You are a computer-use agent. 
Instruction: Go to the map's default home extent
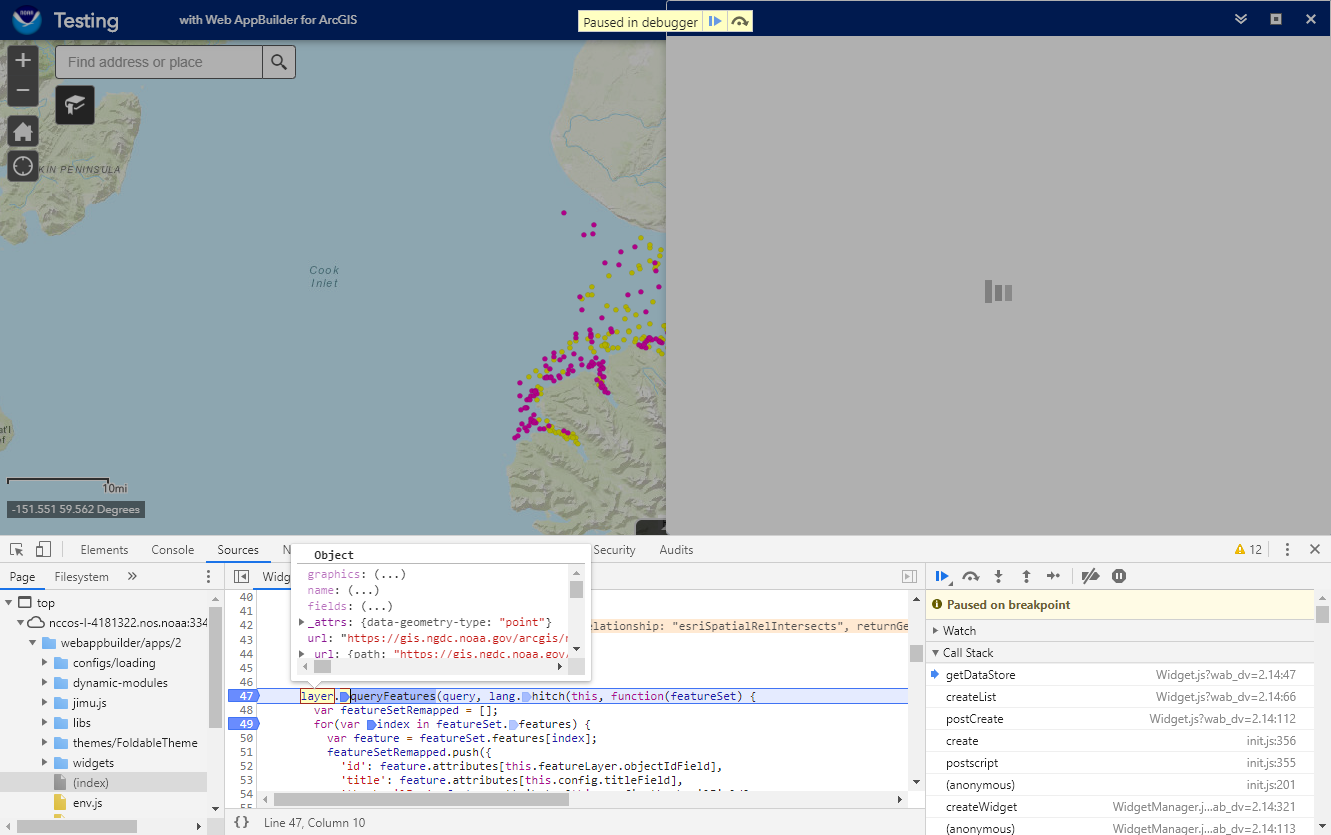pos(23,132)
